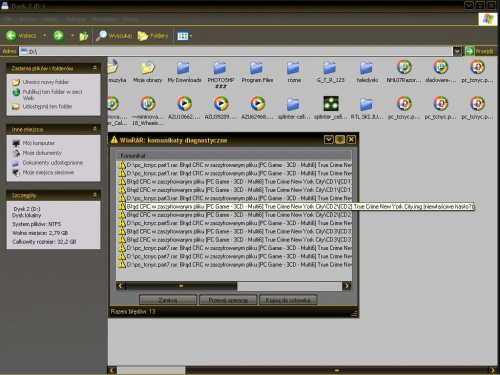Click the WinRAR dialog warning title icon
Viewport: 500px width, 375px height.
(x=114, y=140)
